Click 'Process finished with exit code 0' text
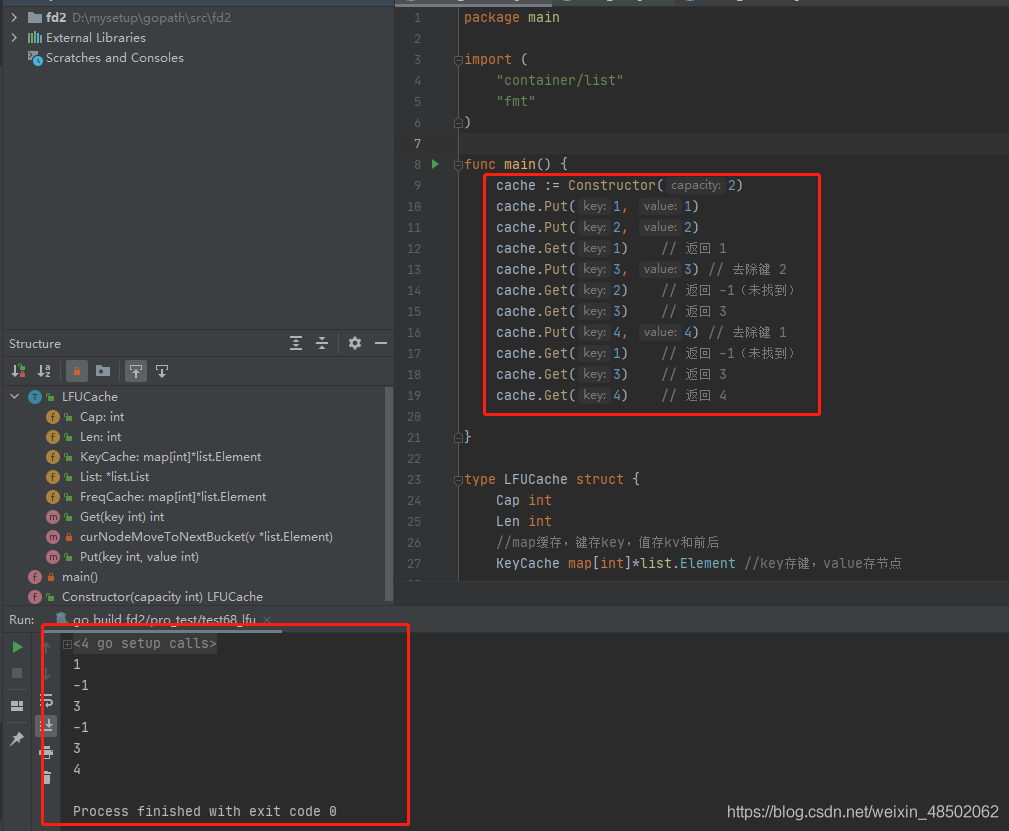Screen dimensions: 1009x831 coord(205,811)
